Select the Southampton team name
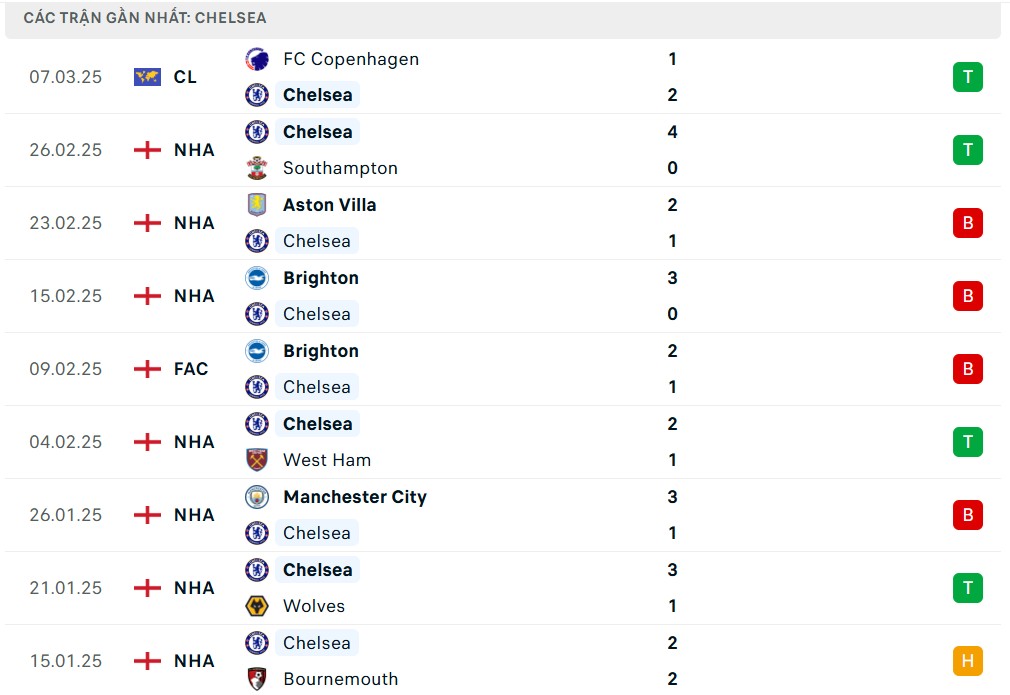This screenshot has width=1010, height=695. 340,168
